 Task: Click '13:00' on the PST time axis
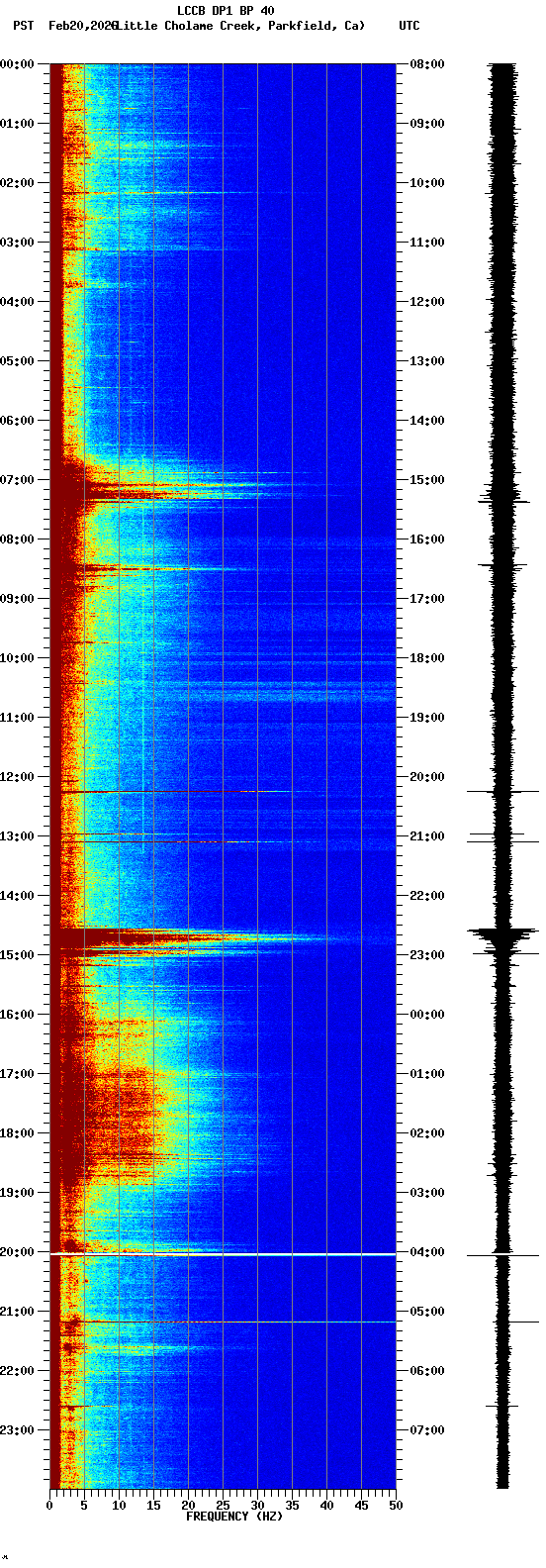point(18,836)
